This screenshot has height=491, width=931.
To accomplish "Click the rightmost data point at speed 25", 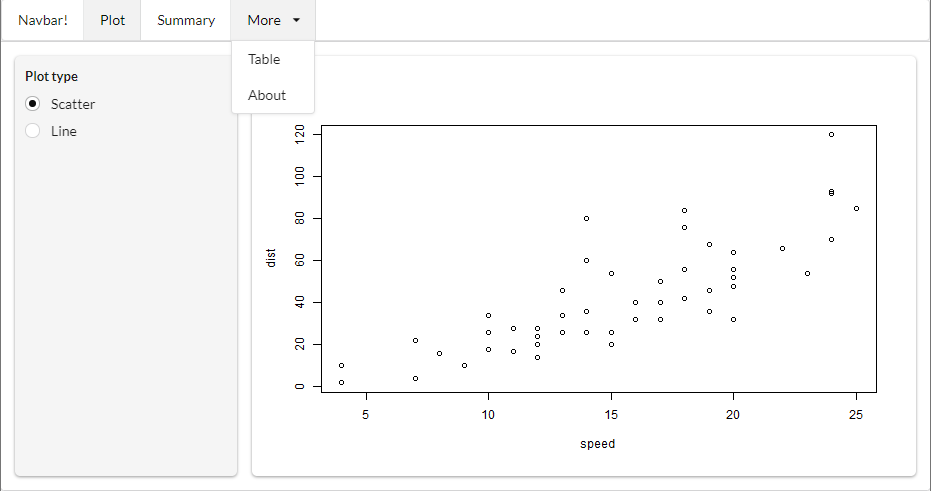I will (856, 208).
